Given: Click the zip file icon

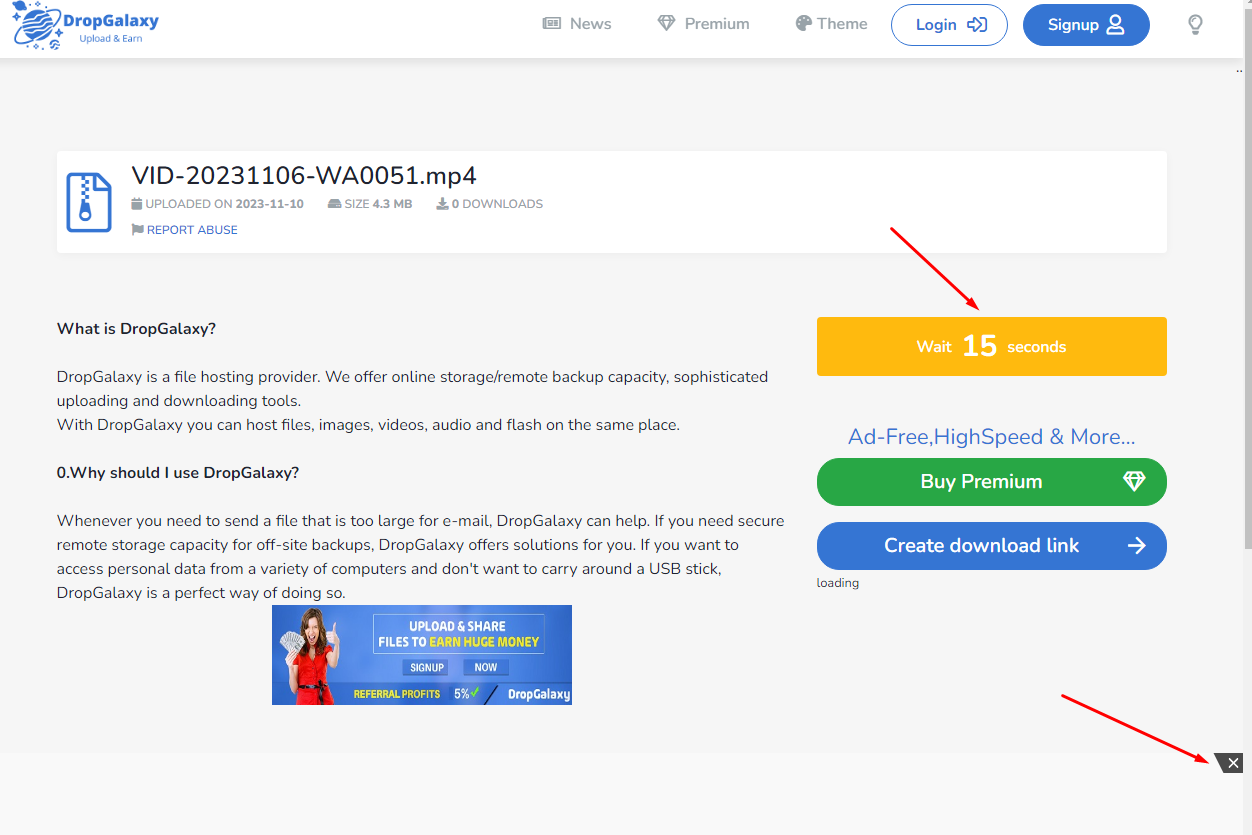Looking at the screenshot, I should pyautogui.click(x=88, y=202).
